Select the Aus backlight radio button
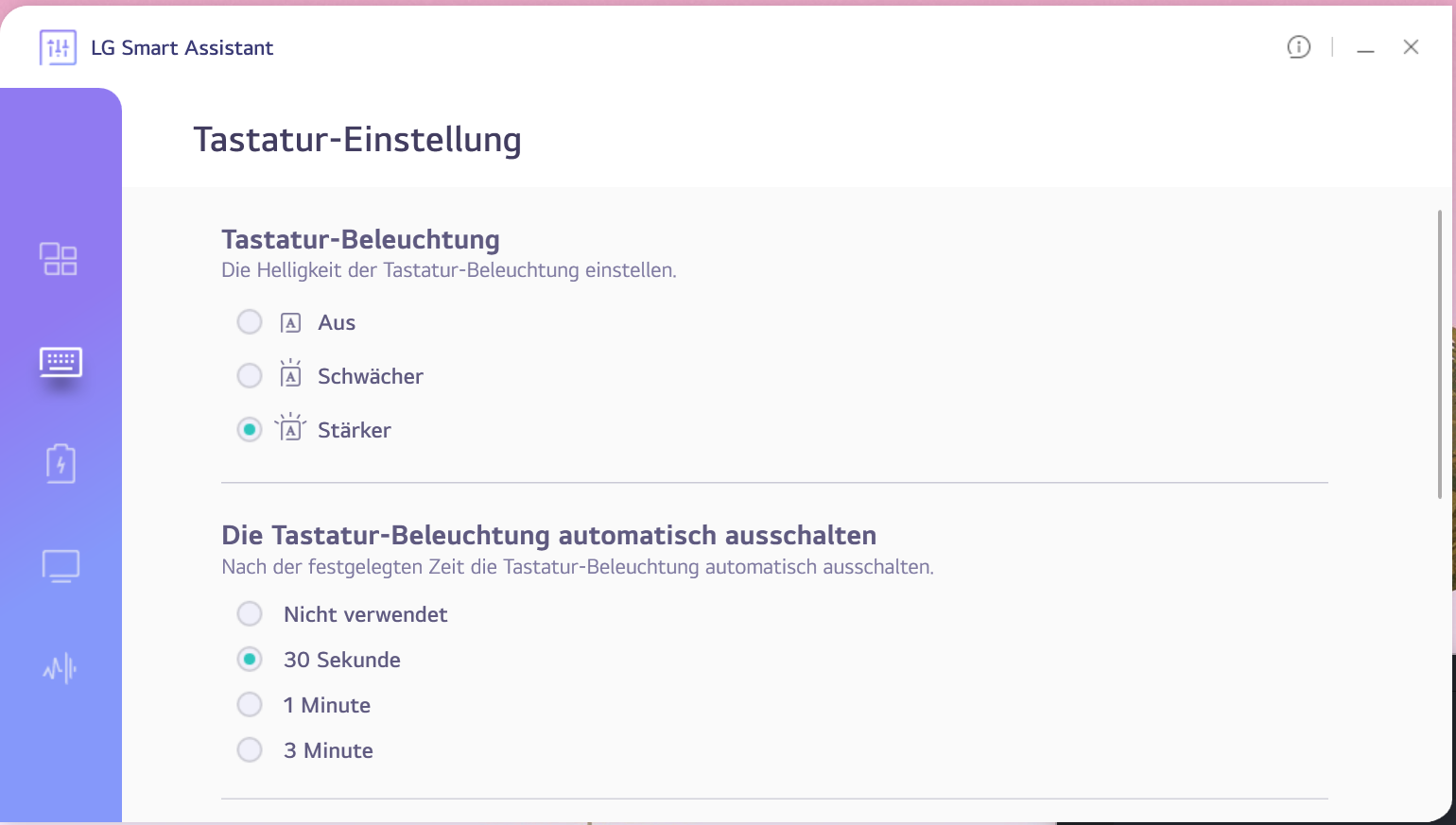The image size is (1456, 825). (250, 322)
